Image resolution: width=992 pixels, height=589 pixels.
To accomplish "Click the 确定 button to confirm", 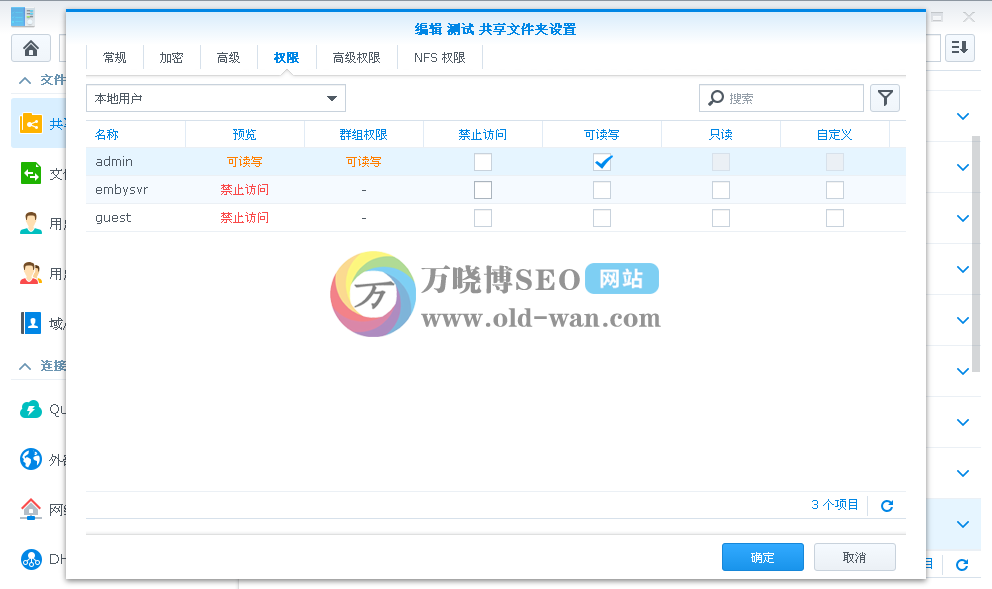I will pyautogui.click(x=762, y=557).
